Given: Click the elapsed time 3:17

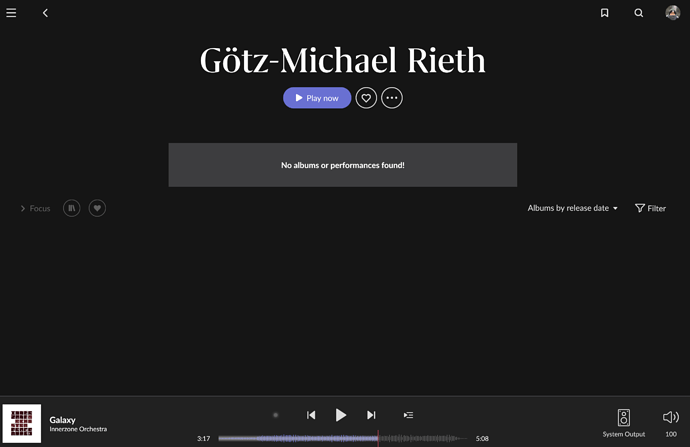Looking at the screenshot, I should (203, 439).
